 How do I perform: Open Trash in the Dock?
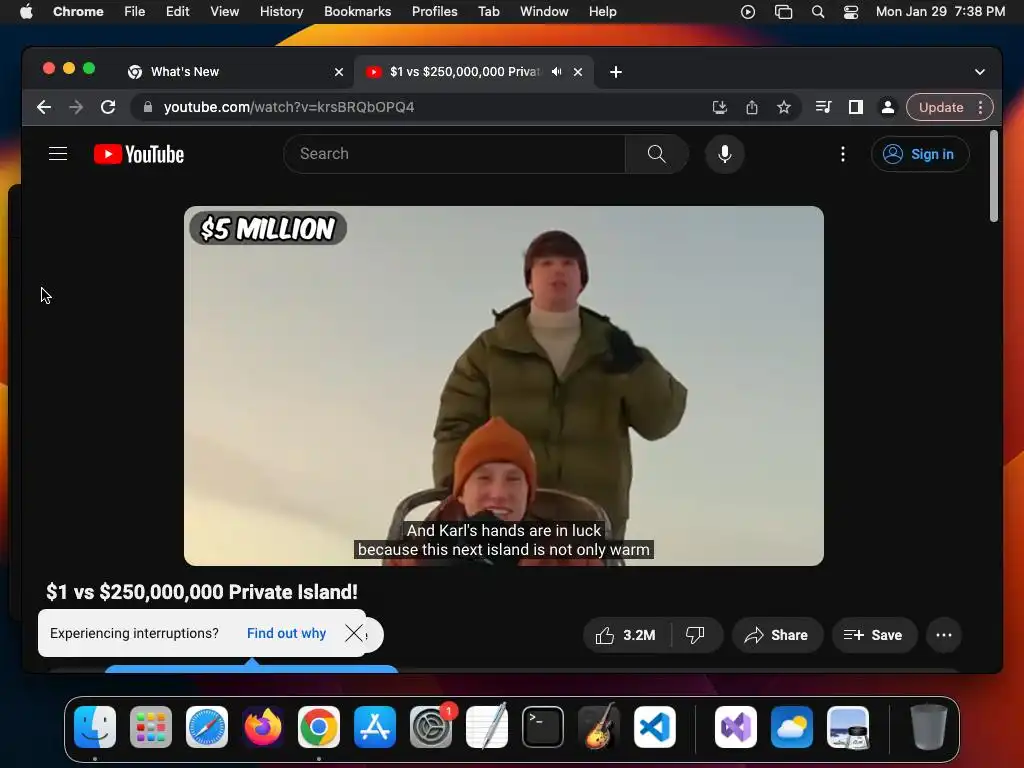[x=929, y=727]
